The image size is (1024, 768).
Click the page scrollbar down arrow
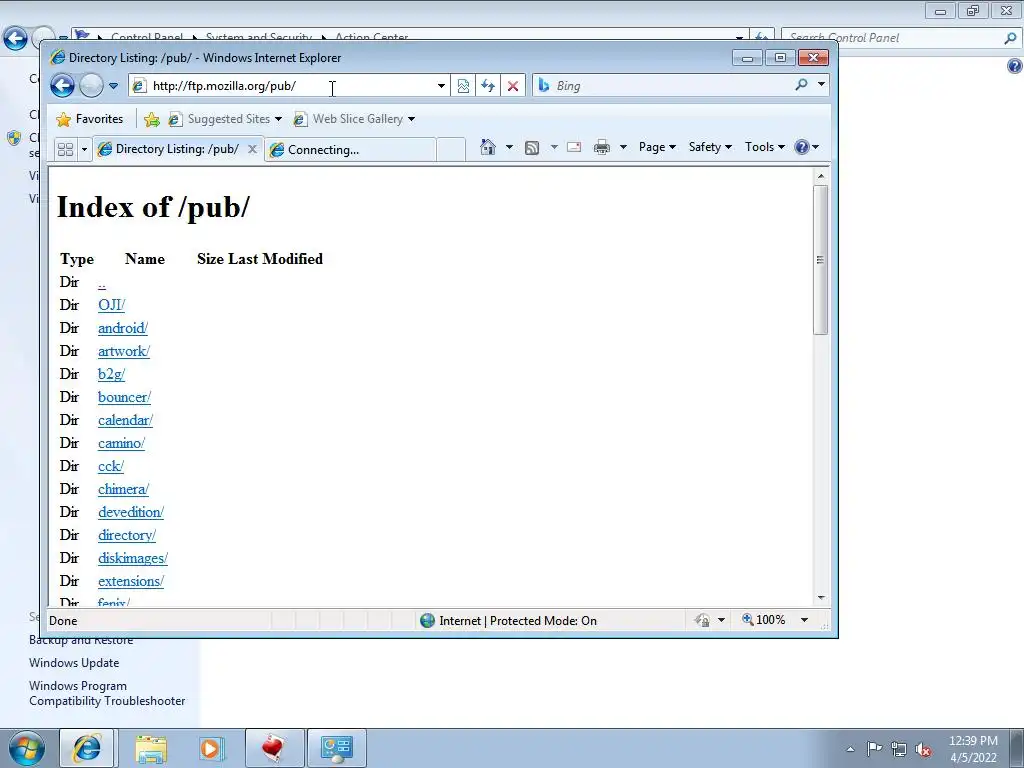821,598
